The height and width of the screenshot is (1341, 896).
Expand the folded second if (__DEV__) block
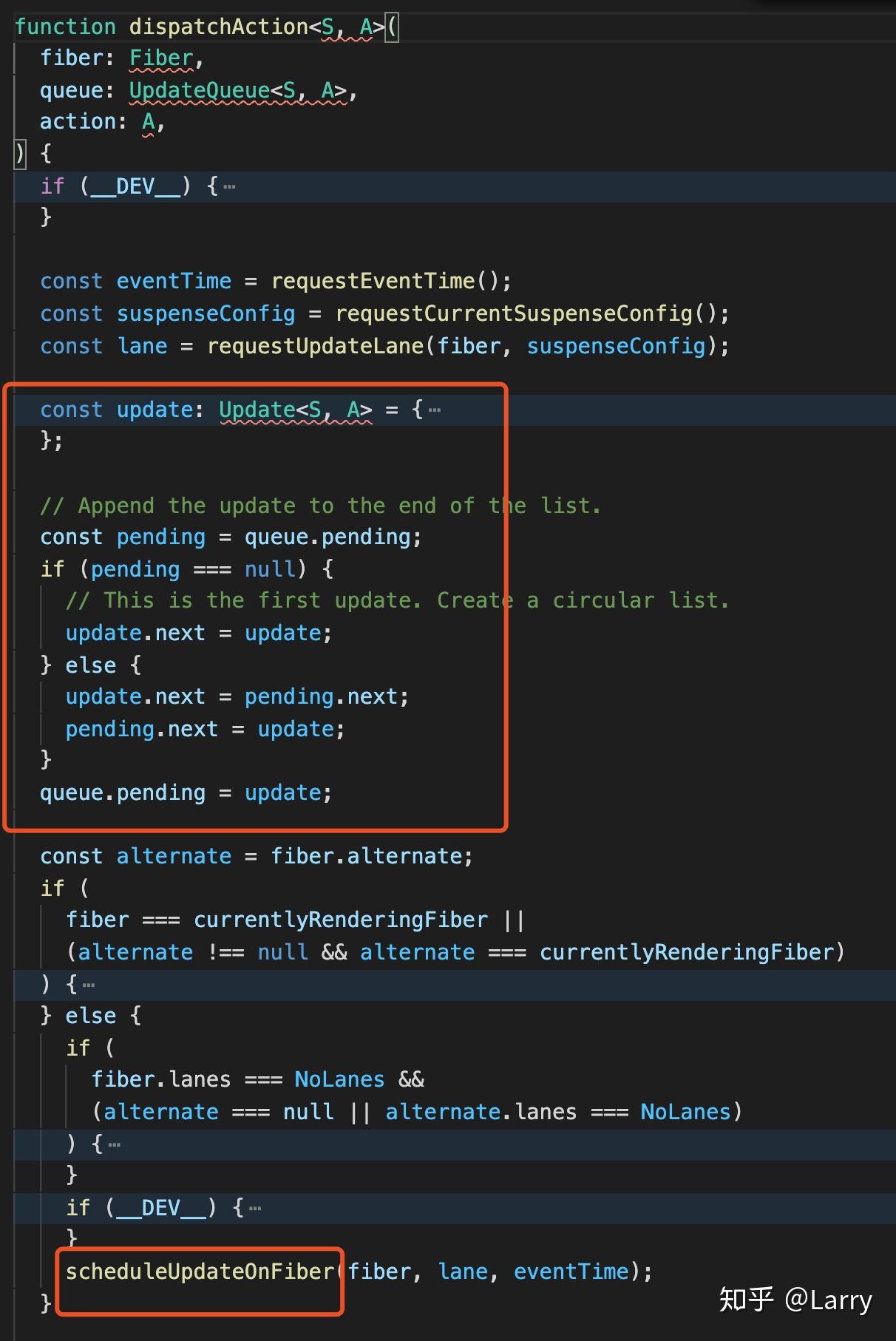pos(255,1209)
